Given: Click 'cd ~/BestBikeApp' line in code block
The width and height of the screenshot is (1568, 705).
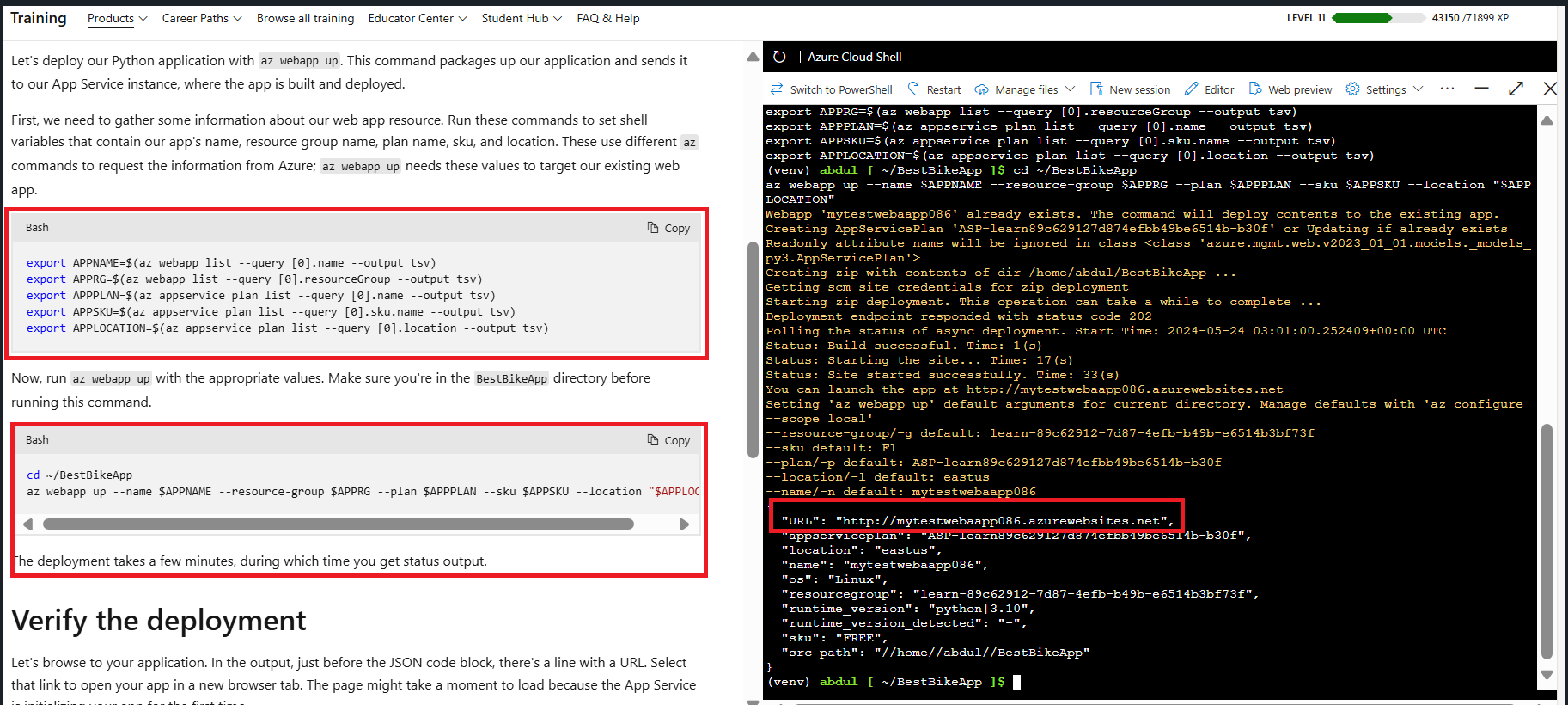Looking at the screenshot, I should click(x=79, y=475).
